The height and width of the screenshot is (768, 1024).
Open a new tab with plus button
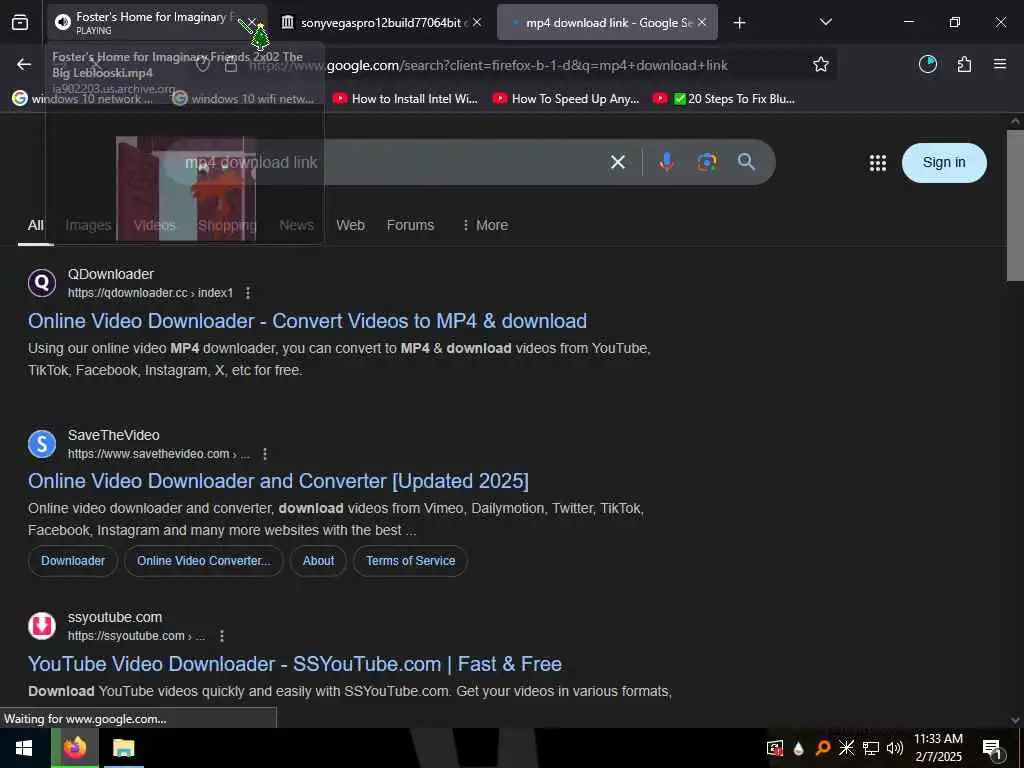pyautogui.click(x=739, y=23)
